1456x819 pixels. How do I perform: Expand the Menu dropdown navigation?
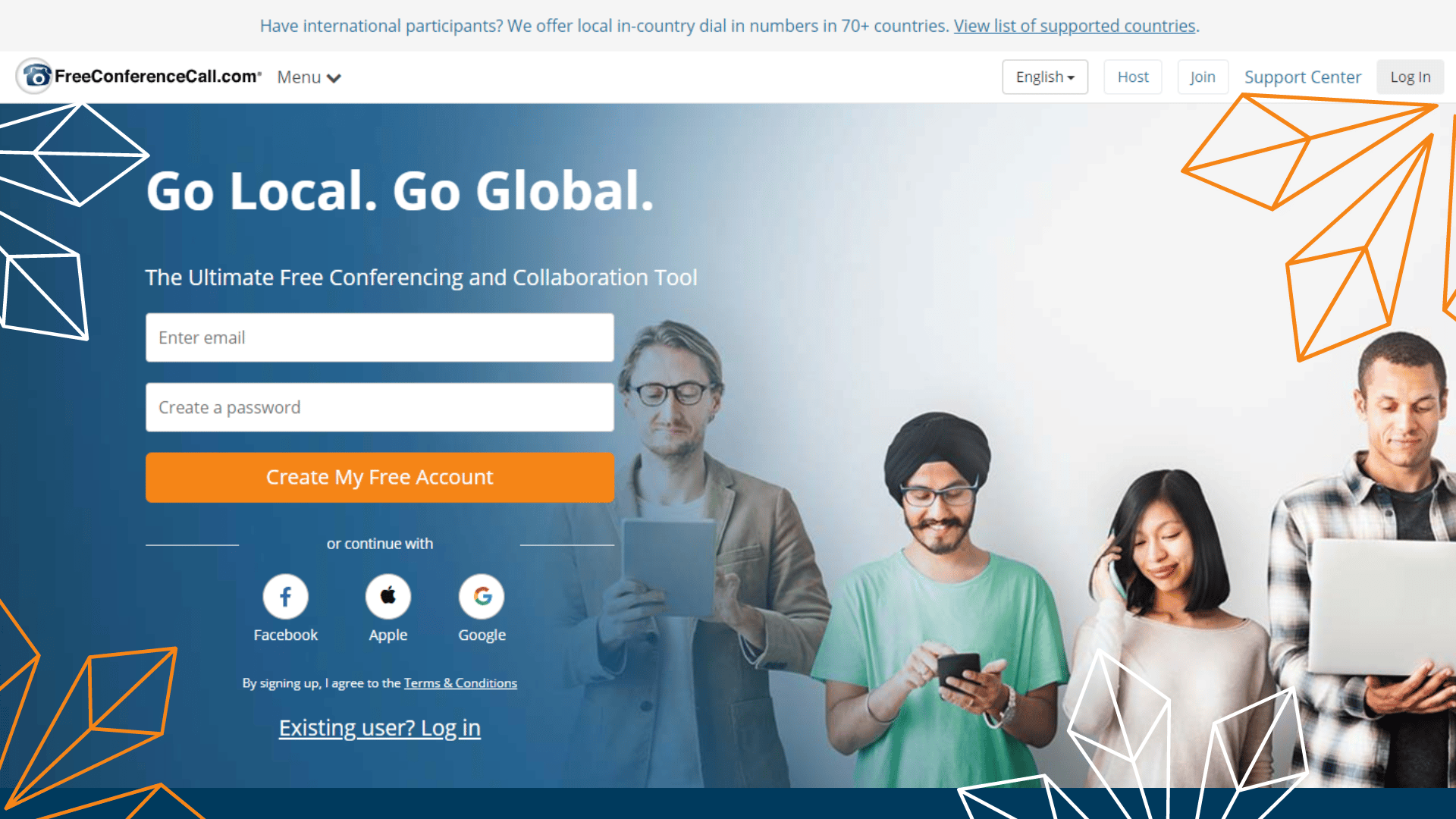309,77
